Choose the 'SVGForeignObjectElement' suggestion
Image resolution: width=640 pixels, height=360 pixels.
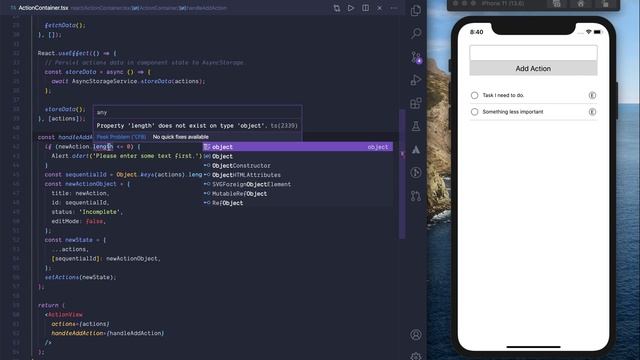click(298, 184)
